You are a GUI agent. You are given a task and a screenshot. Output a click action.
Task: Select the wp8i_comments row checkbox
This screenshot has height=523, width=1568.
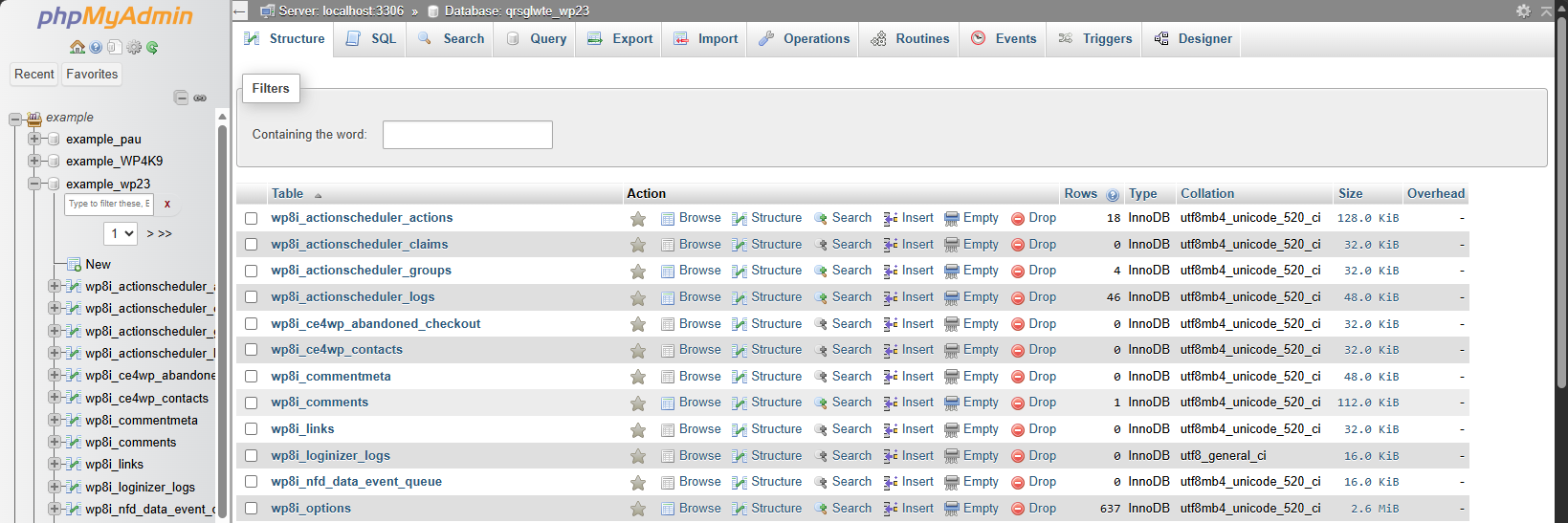(x=251, y=403)
